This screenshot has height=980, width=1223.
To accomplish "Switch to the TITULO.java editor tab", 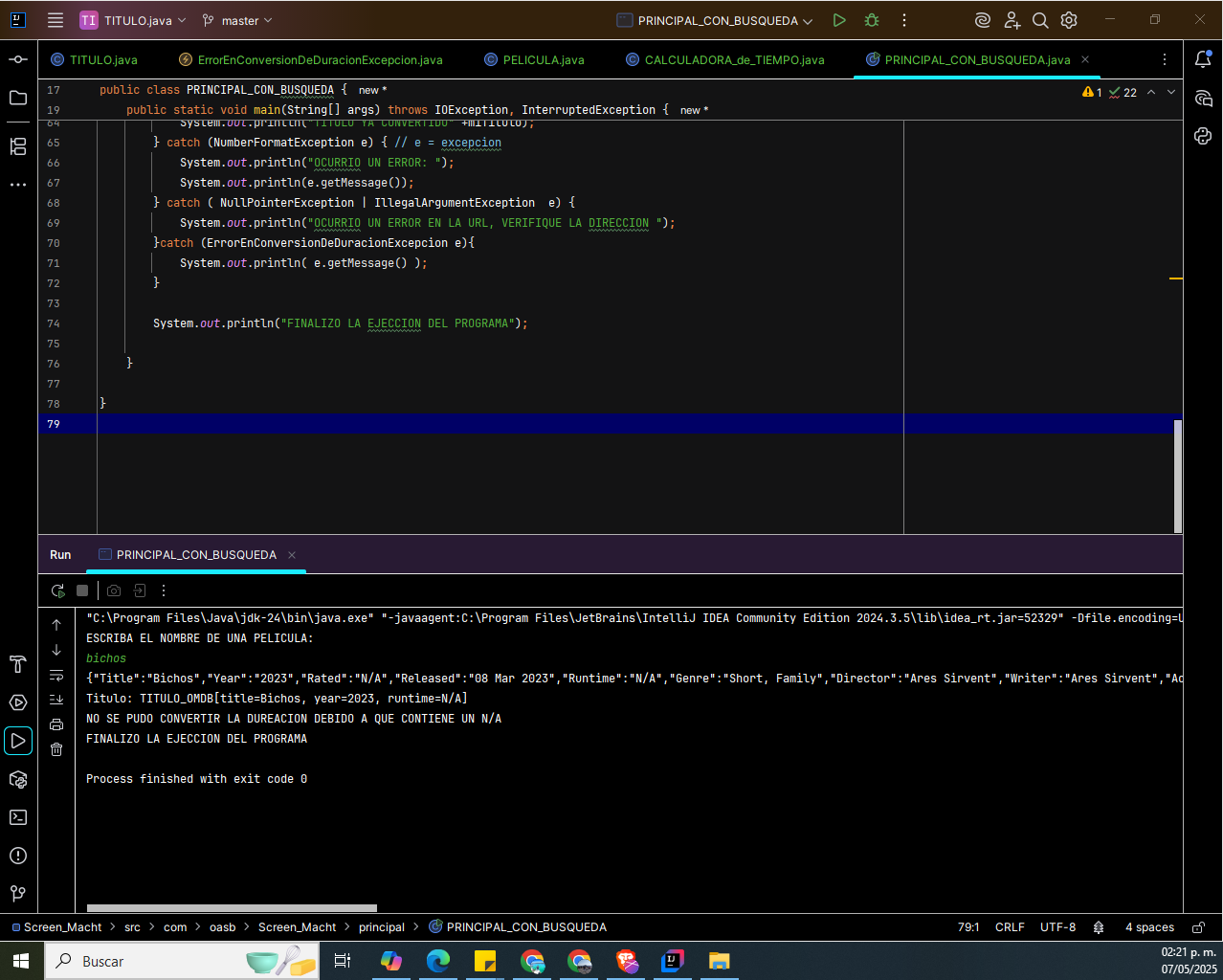I will pos(94,59).
